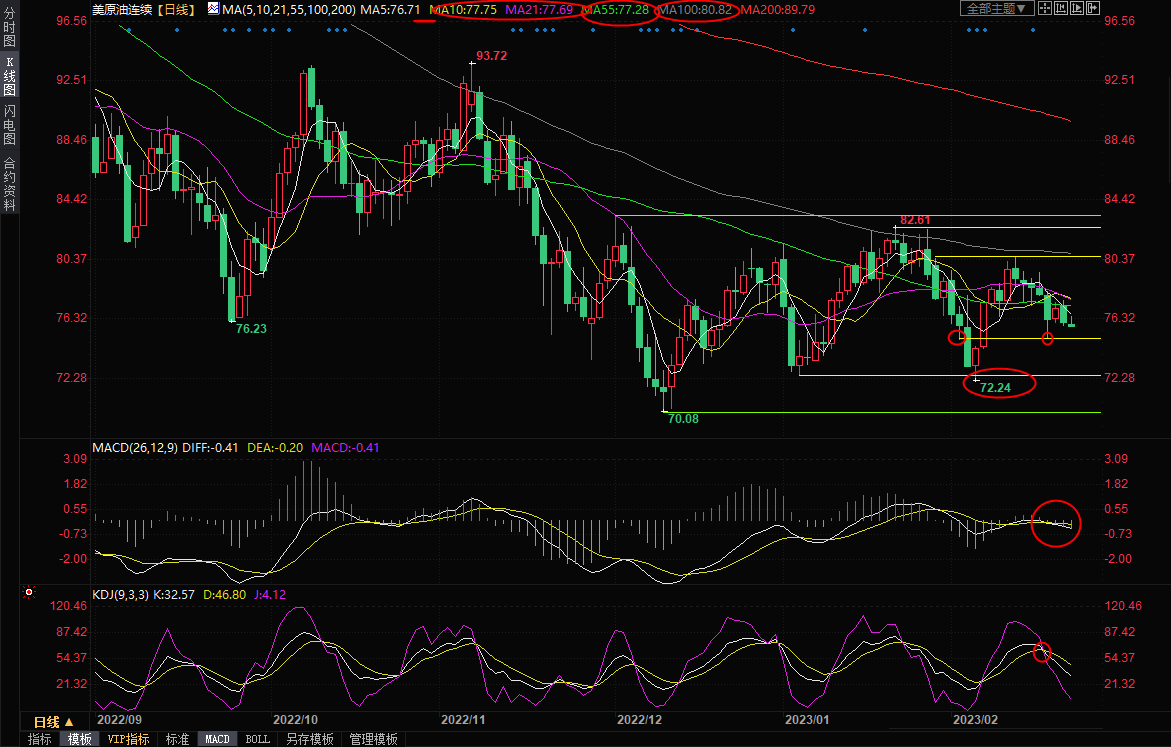Switch to the BOLL template

(257, 739)
